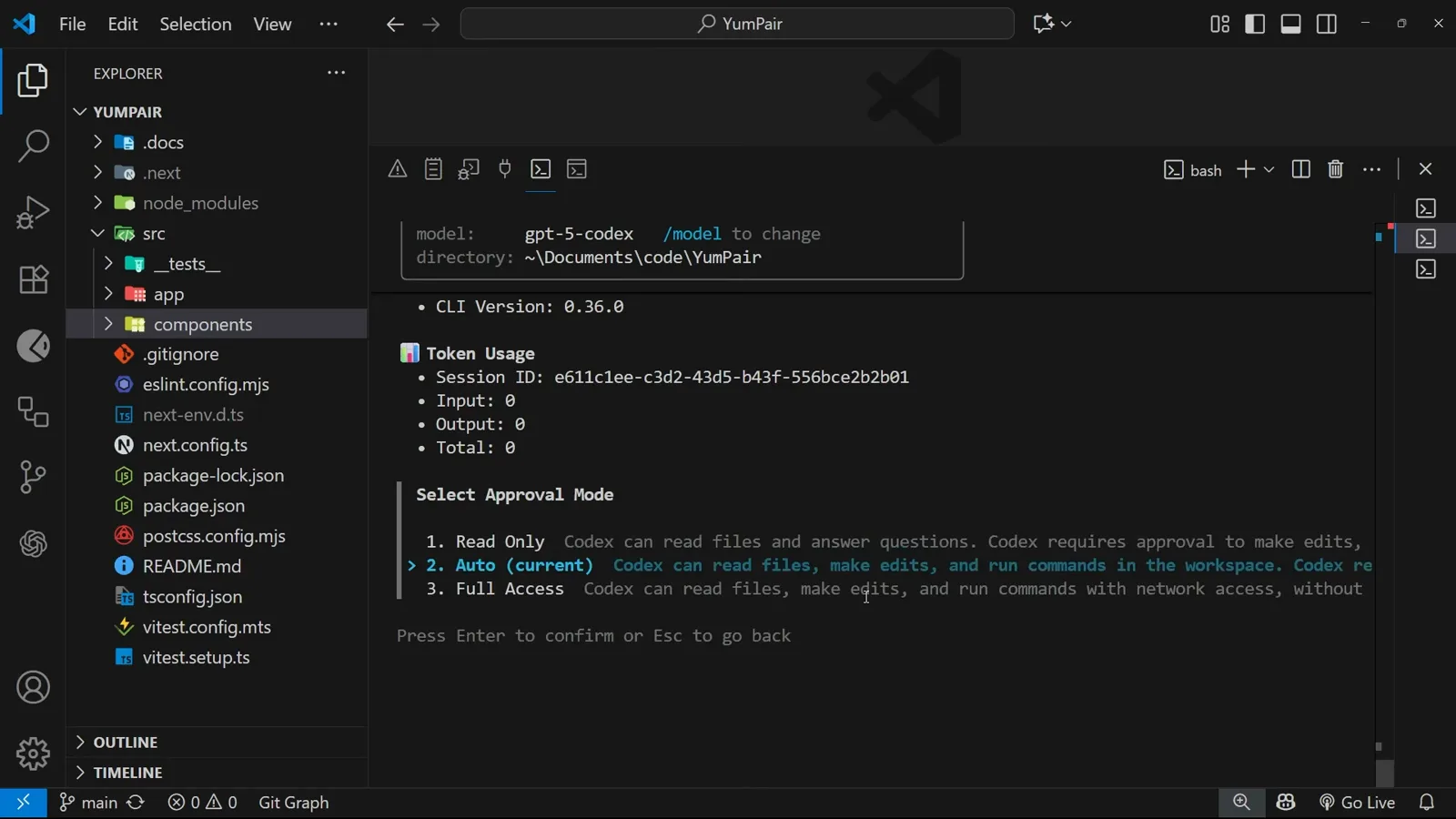This screenshot has height=819, width=1456.
Task: Open Copilot chat icon in title bar
Action: click(1044, 24)
